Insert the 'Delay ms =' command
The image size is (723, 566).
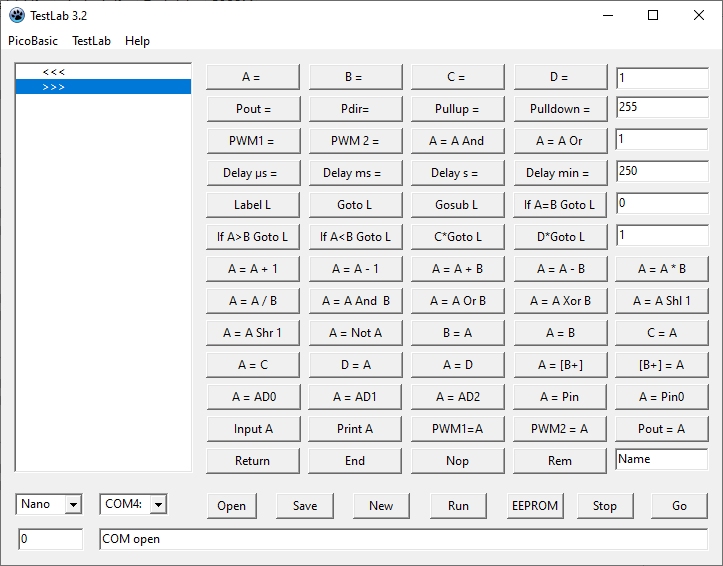point(355,173)
